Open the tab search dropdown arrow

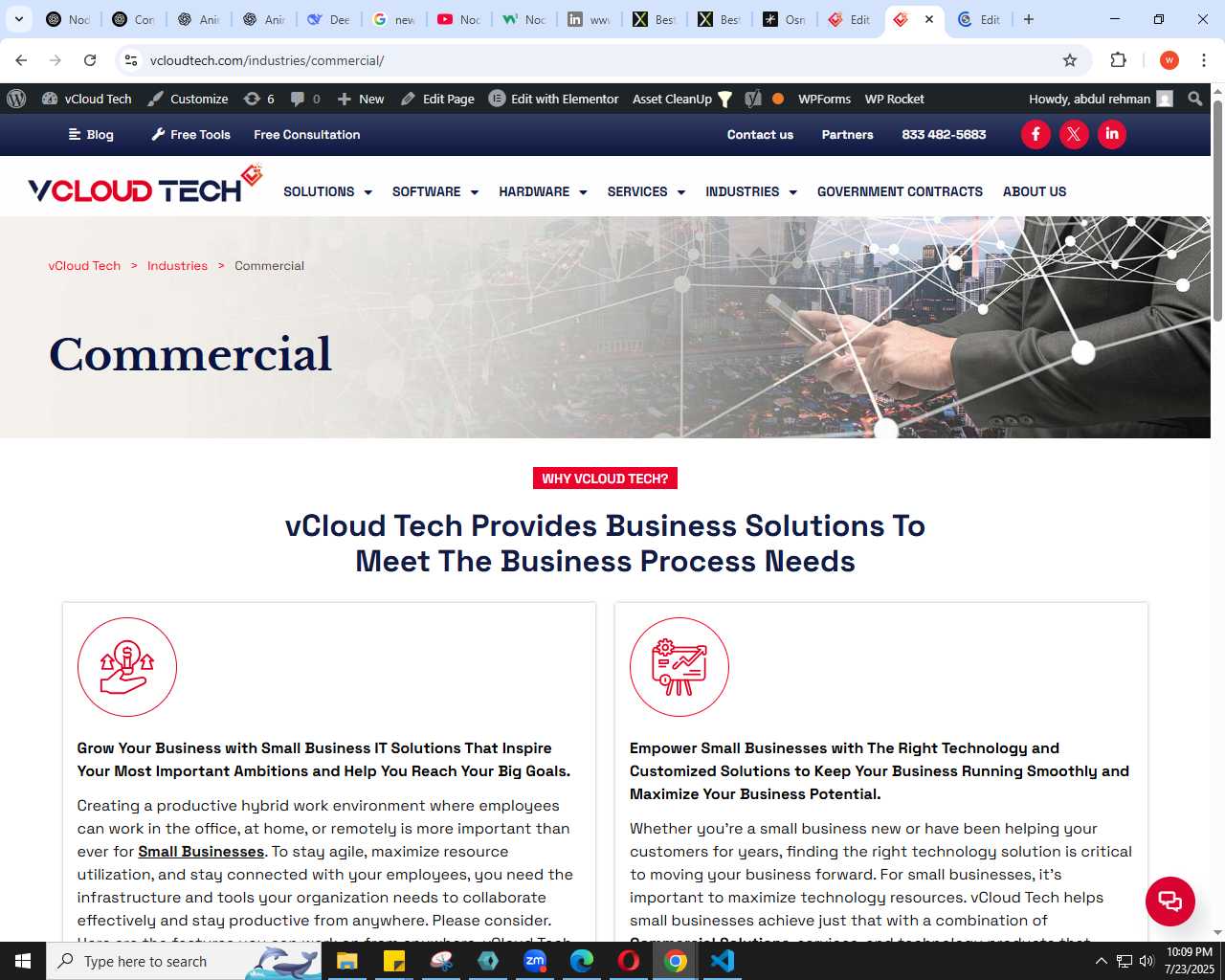pos(19,19)
